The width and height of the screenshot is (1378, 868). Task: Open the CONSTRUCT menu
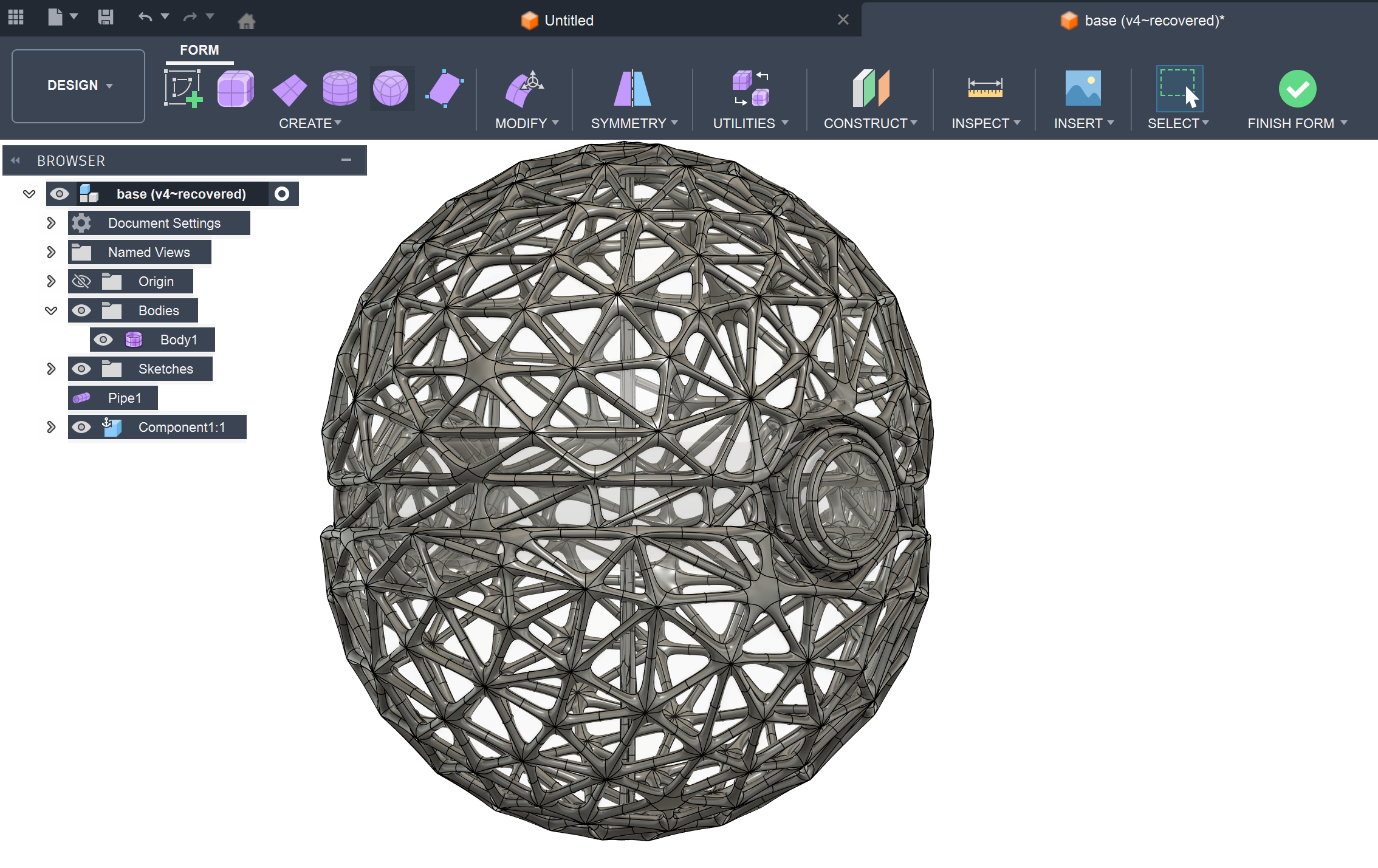tap(869, 123)
